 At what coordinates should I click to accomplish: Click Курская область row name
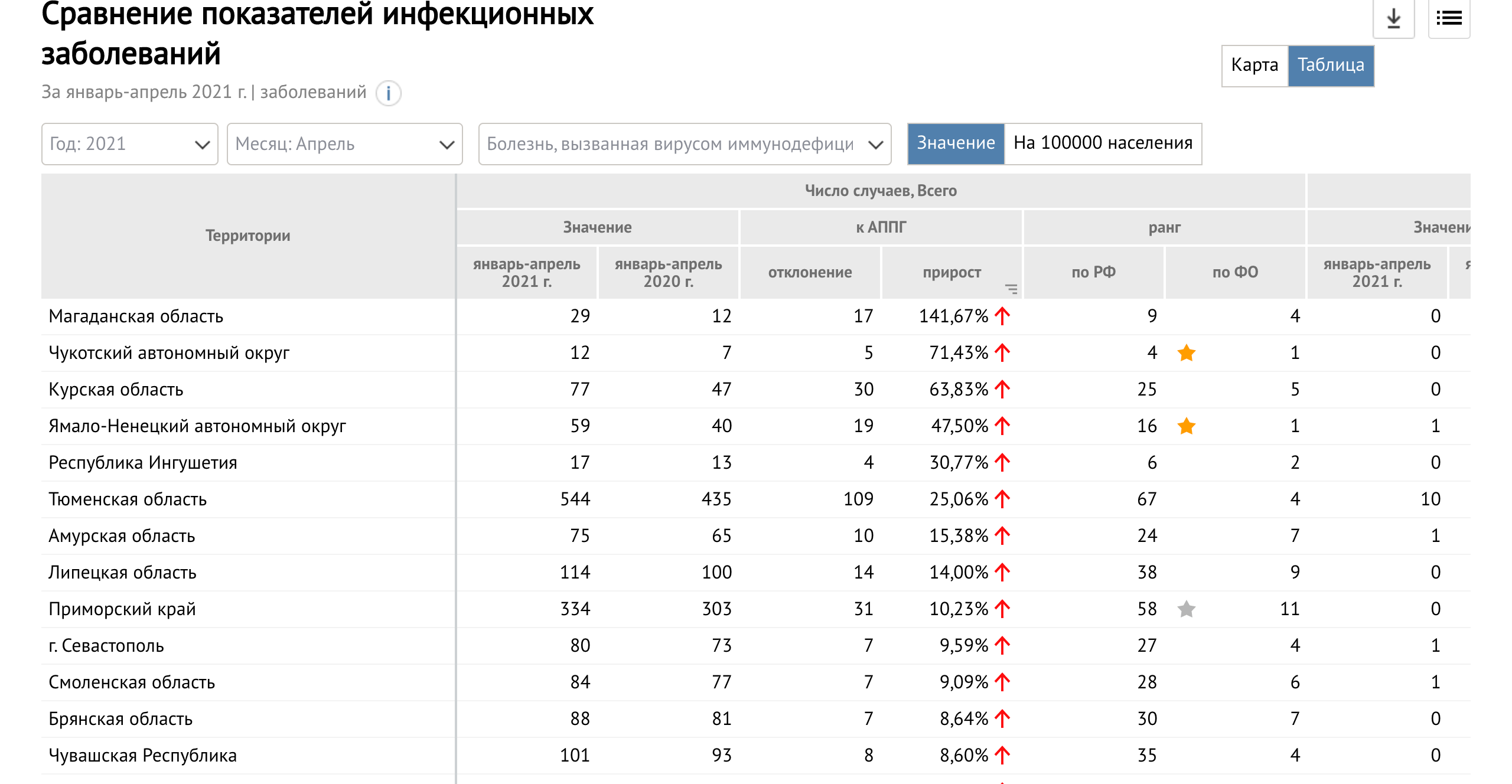[116, 390]
